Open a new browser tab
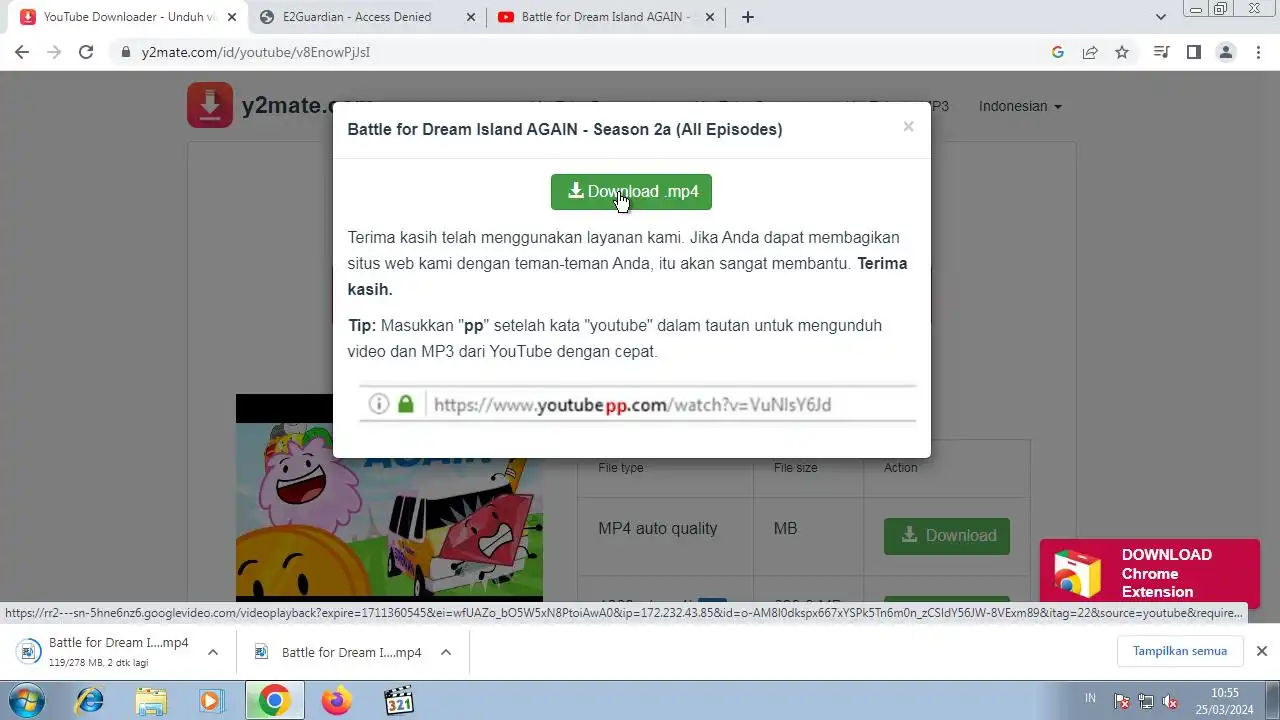This screenshot has width=1280, height=720. (748, 17)
